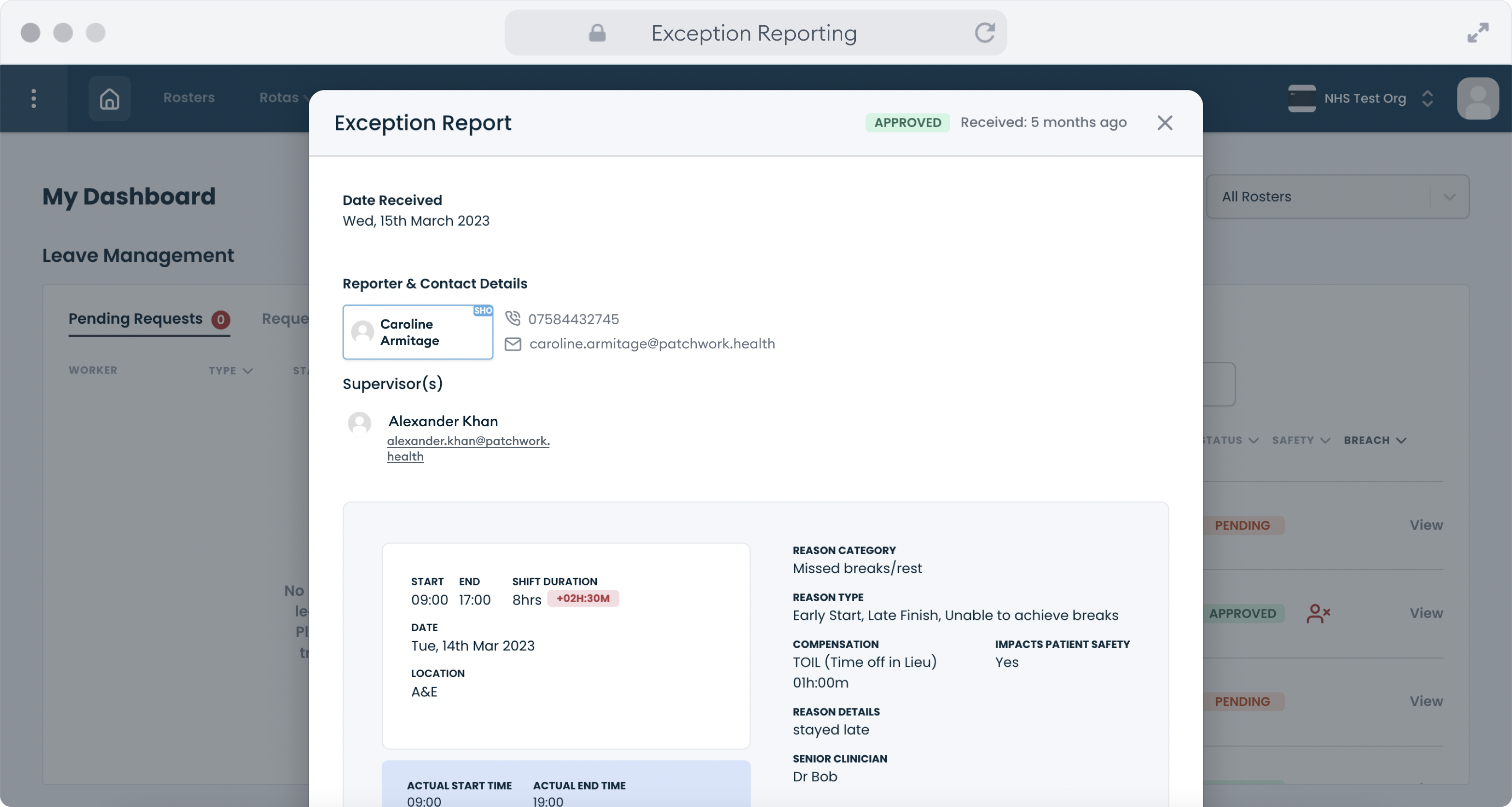1512x807 pixels.
Task: Click the SHO grade badge
Action: [x=482, y=310]
